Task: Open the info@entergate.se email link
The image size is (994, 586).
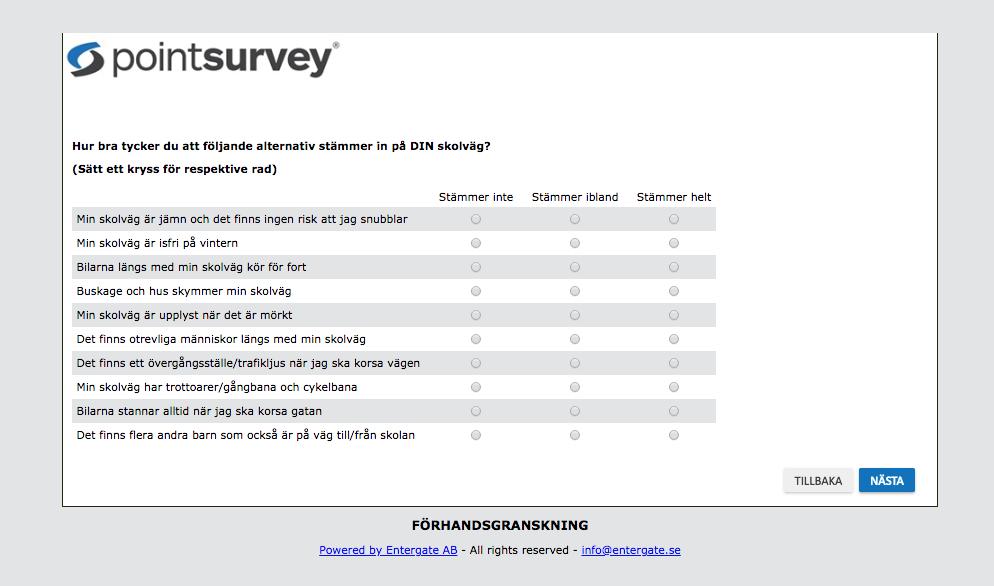Action: click(631, 550)
